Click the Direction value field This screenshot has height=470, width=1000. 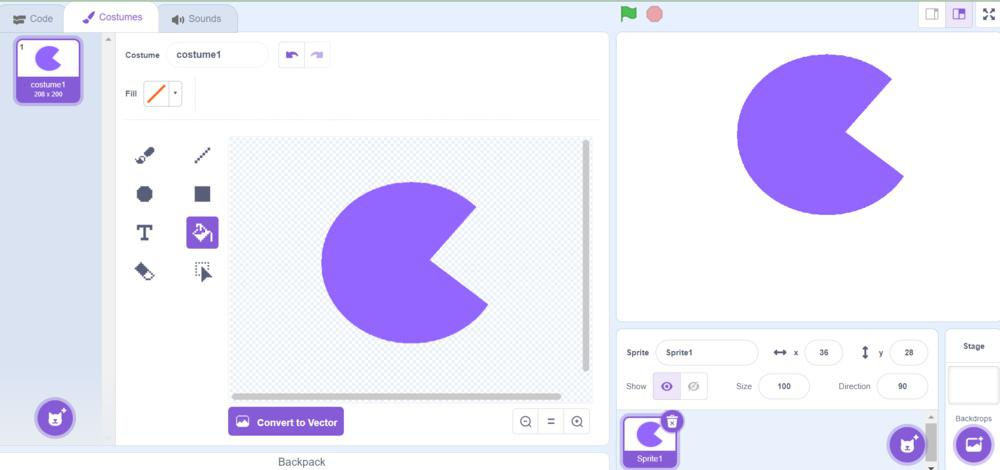coord(902,386)
